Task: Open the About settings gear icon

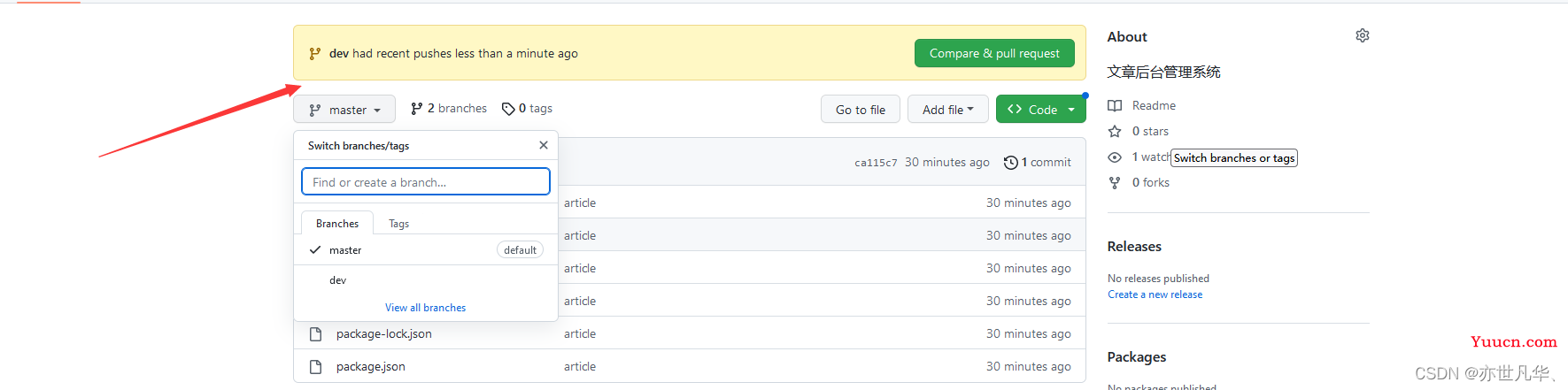Action: [1363, 35]
